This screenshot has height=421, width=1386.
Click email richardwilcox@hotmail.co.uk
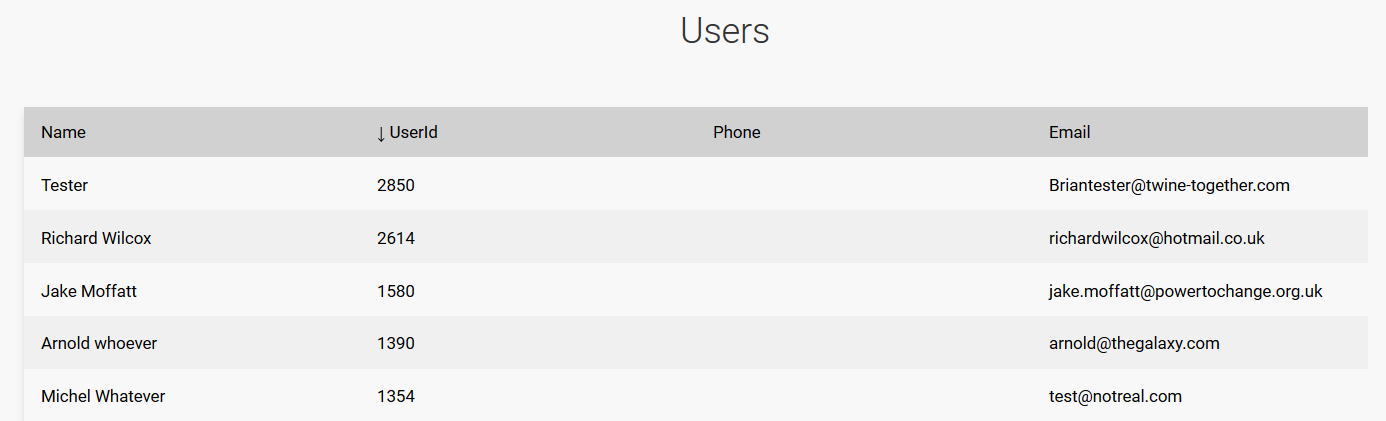point(1157,238)
